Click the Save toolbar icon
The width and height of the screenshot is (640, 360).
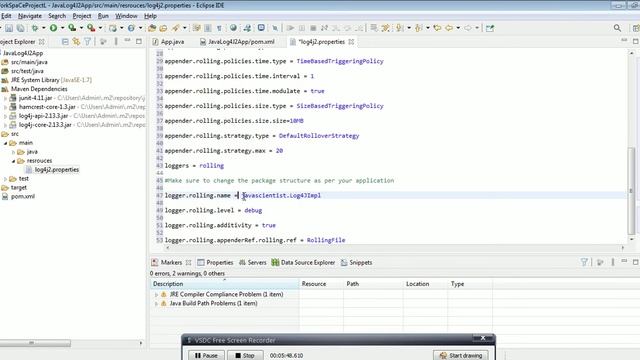9,28
